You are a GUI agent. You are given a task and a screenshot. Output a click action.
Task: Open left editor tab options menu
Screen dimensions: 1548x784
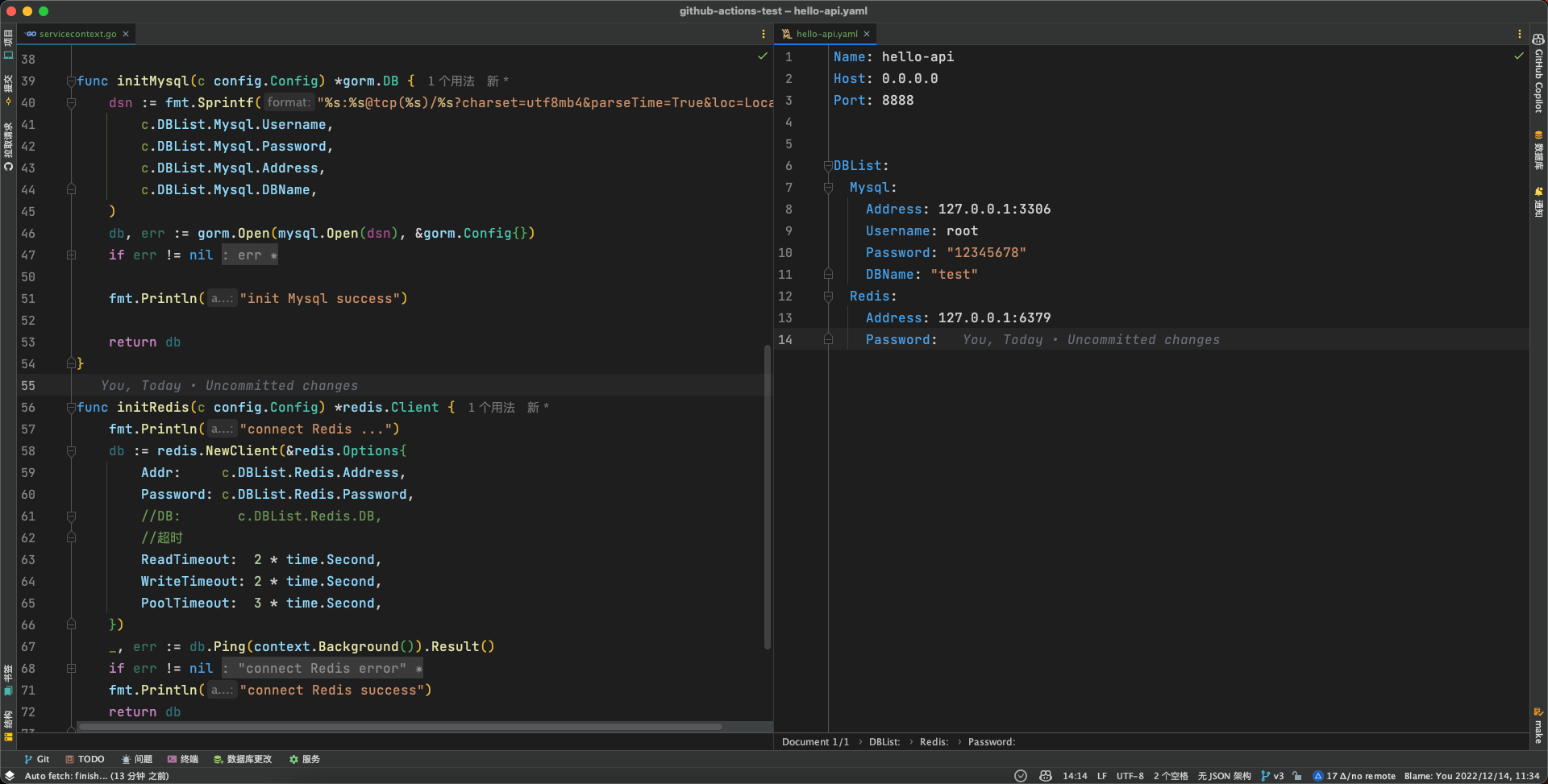click(764, 34)
